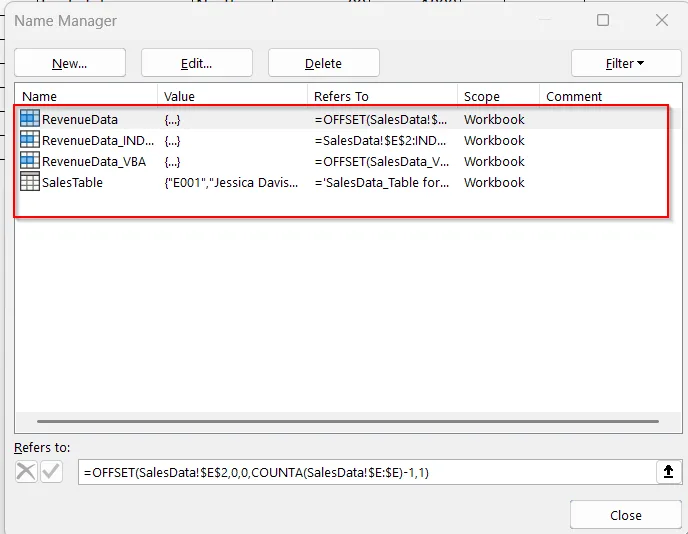Click the {"E001","Jessica Davis... value cell
Image resolution: width=688 pixels, height=534 pixels.
(x=231, y=182)
